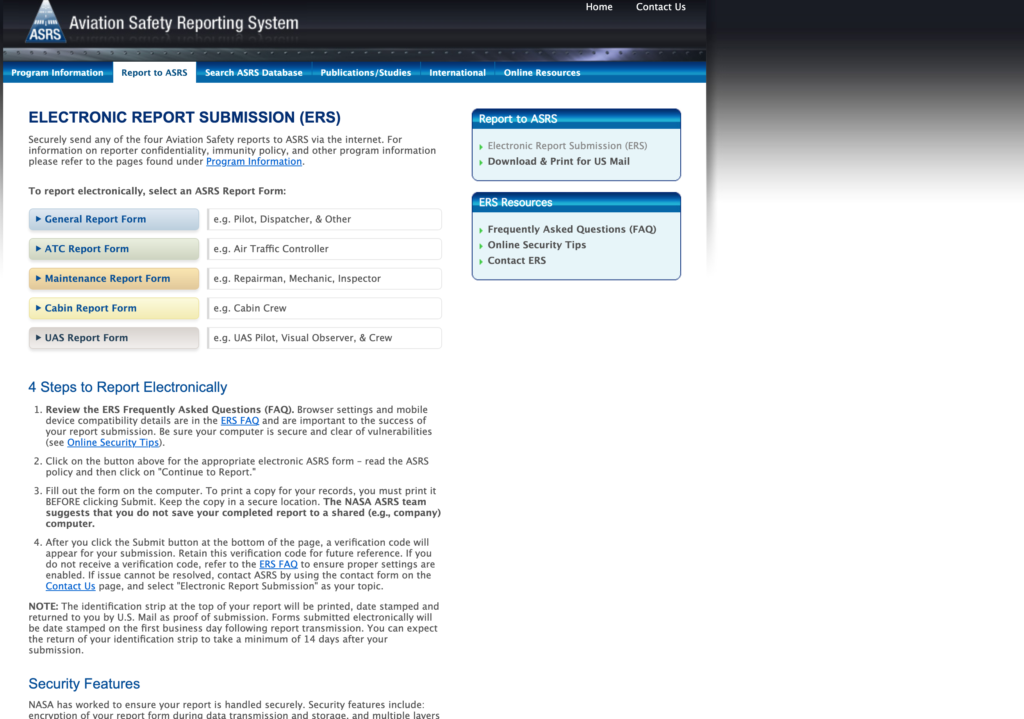Select the Program Information tab

(57, 72)
